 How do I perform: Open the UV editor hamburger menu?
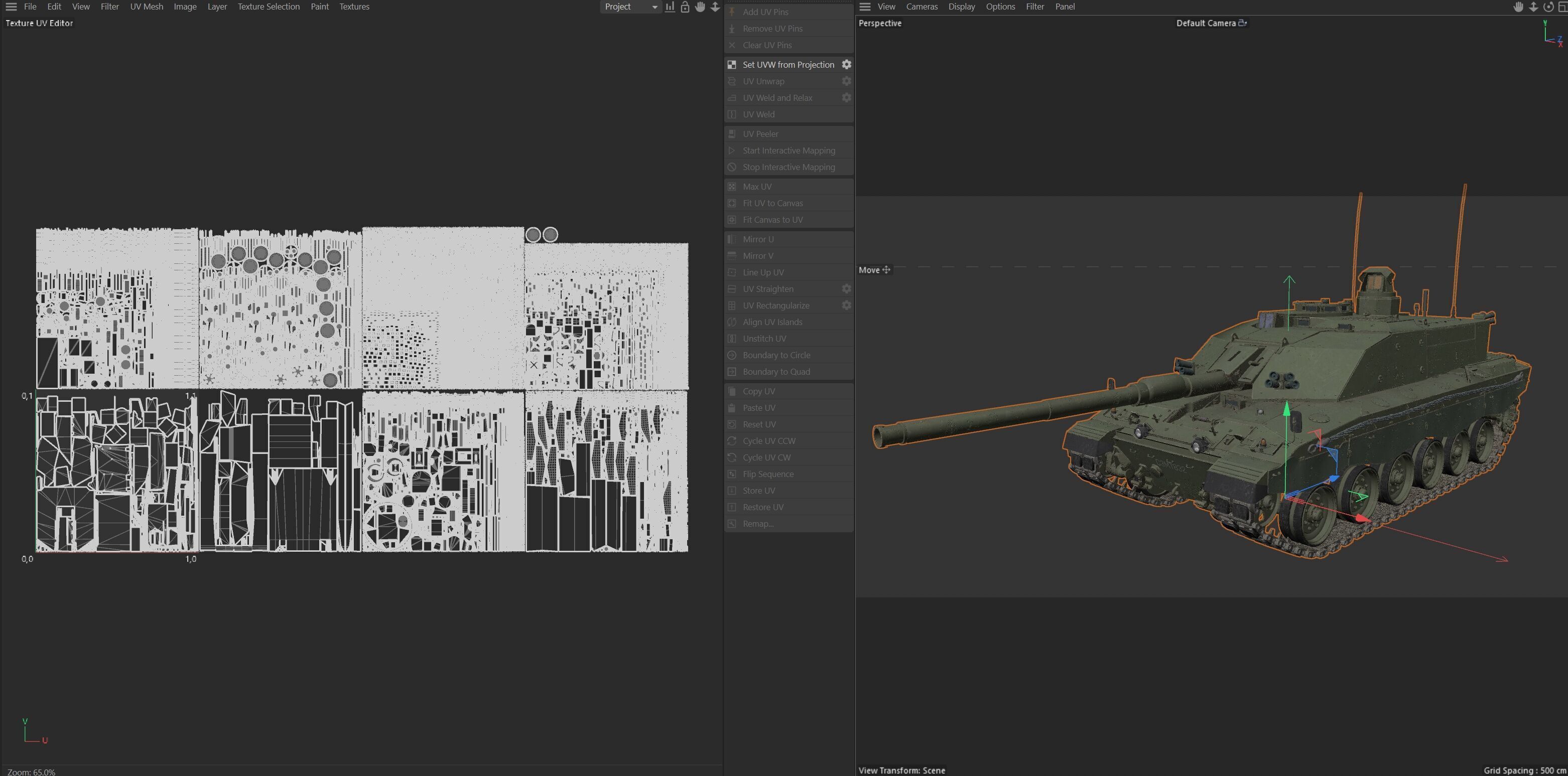click(11, 7)
